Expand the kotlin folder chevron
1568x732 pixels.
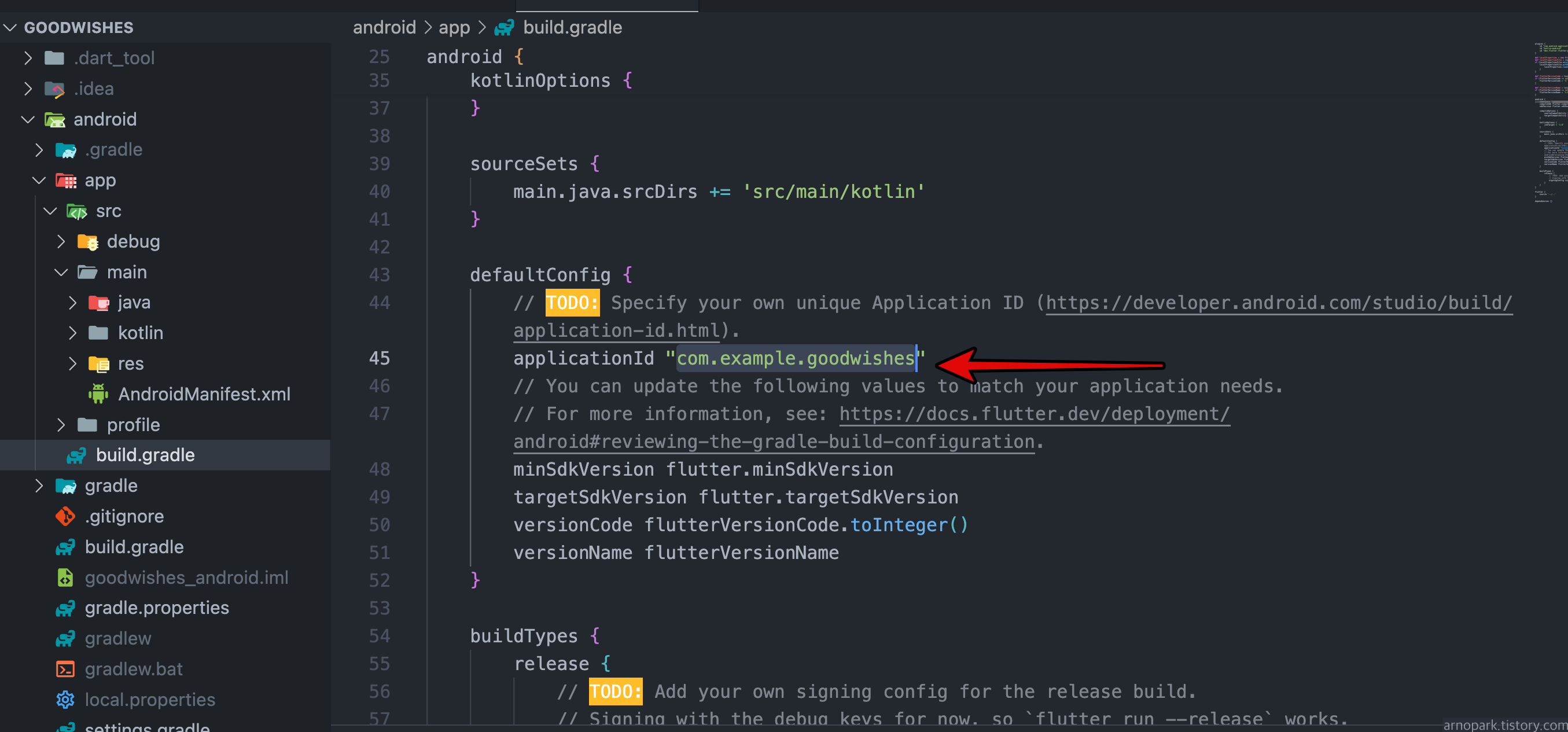[72, 333]
